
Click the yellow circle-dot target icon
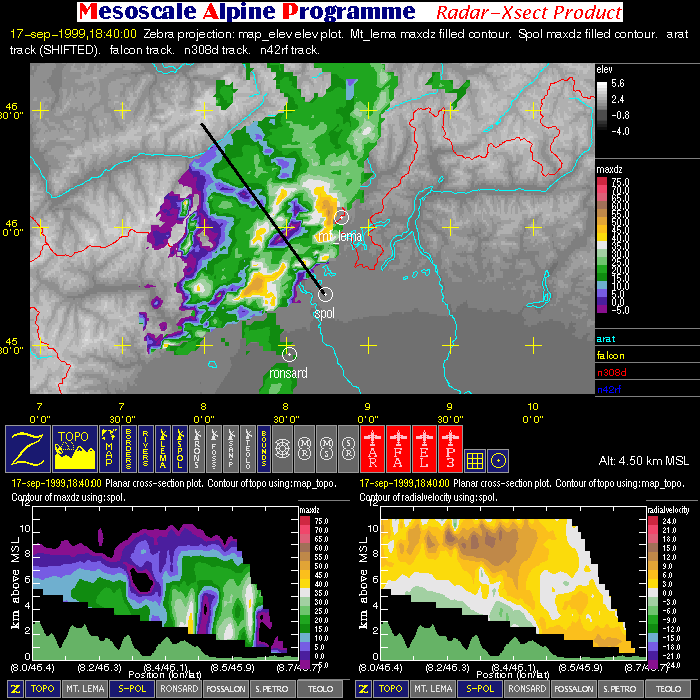click(x=498, y=460)
